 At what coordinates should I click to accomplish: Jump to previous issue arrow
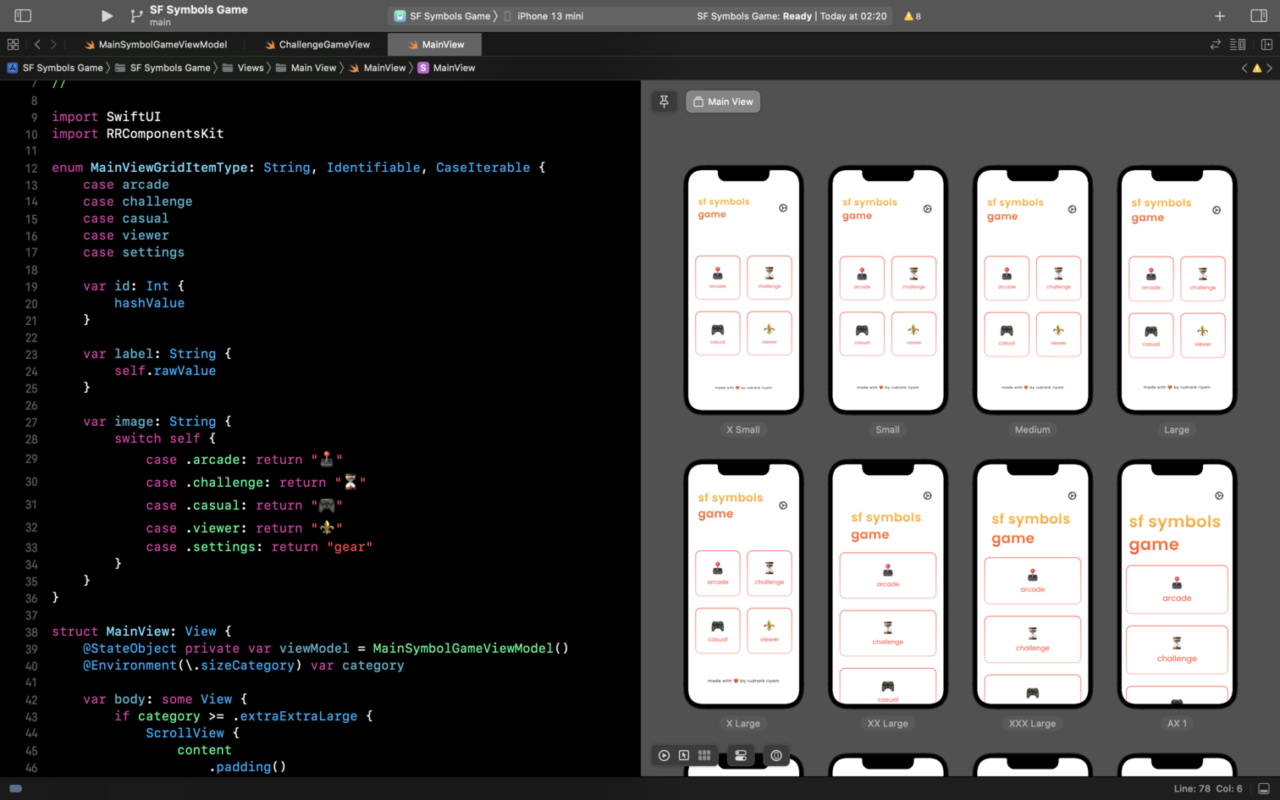(1245, 68)
